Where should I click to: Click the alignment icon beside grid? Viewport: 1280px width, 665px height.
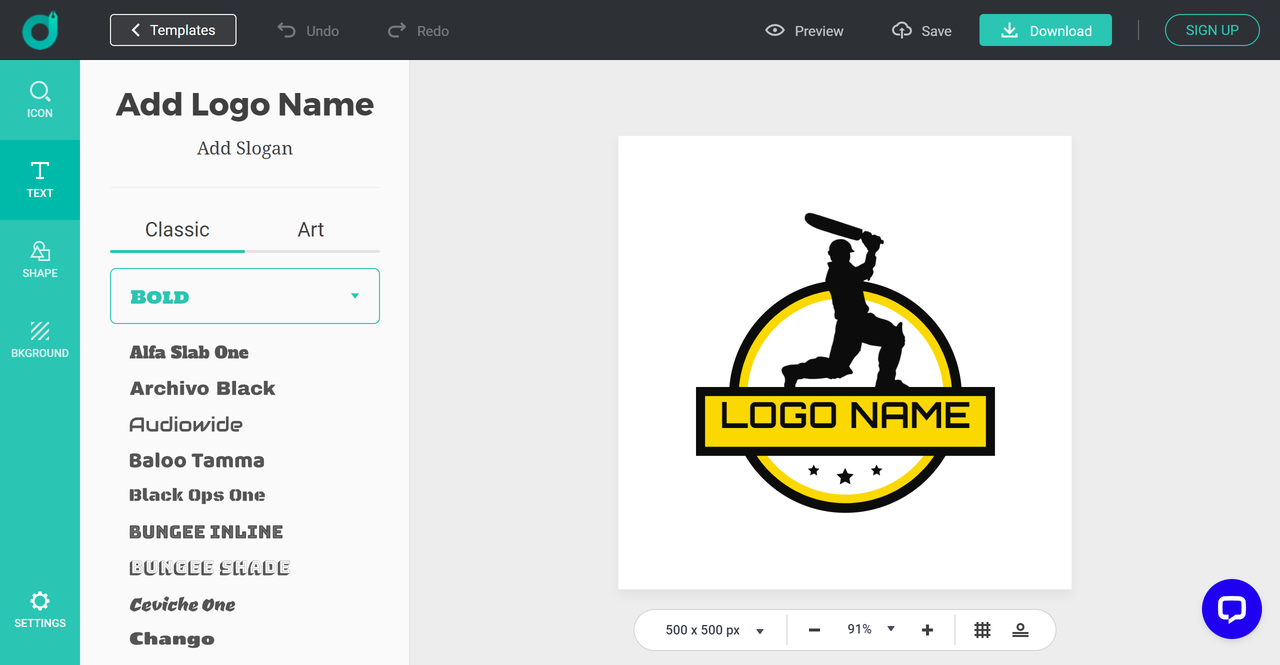tap(1020, 630)
